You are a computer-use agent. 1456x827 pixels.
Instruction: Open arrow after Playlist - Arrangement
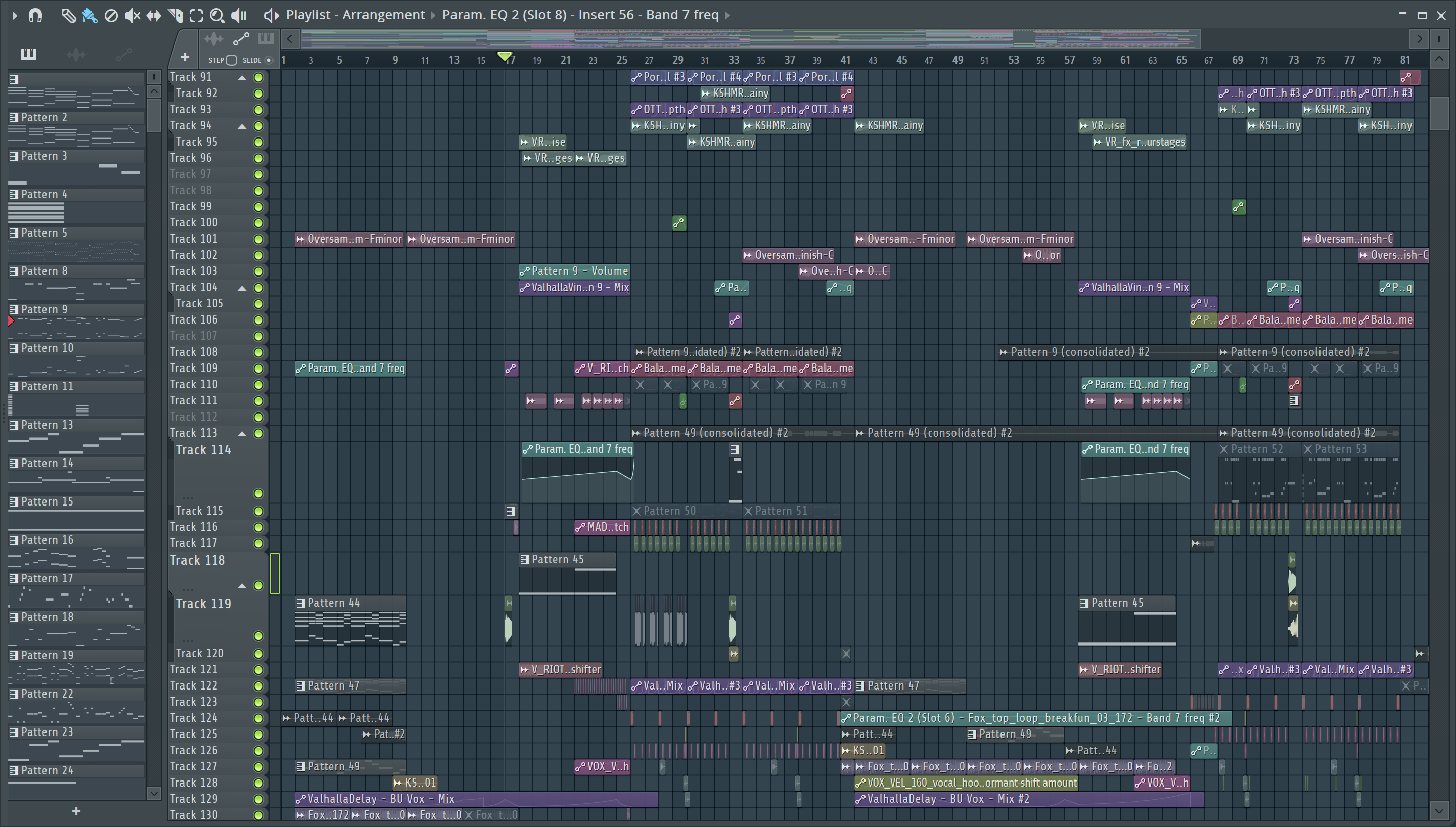click(433, 15)
